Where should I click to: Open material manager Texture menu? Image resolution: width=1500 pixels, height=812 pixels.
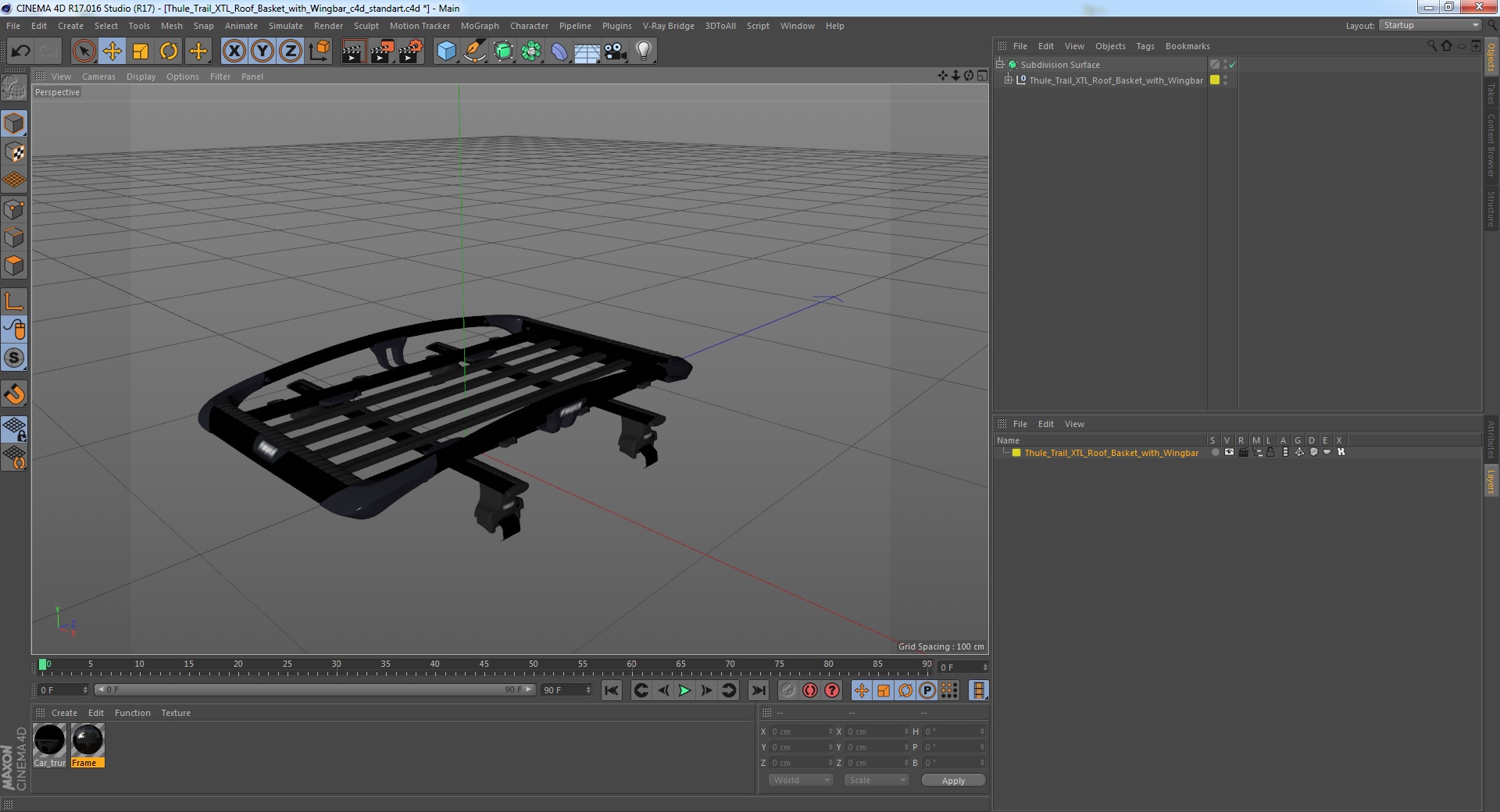176,713
